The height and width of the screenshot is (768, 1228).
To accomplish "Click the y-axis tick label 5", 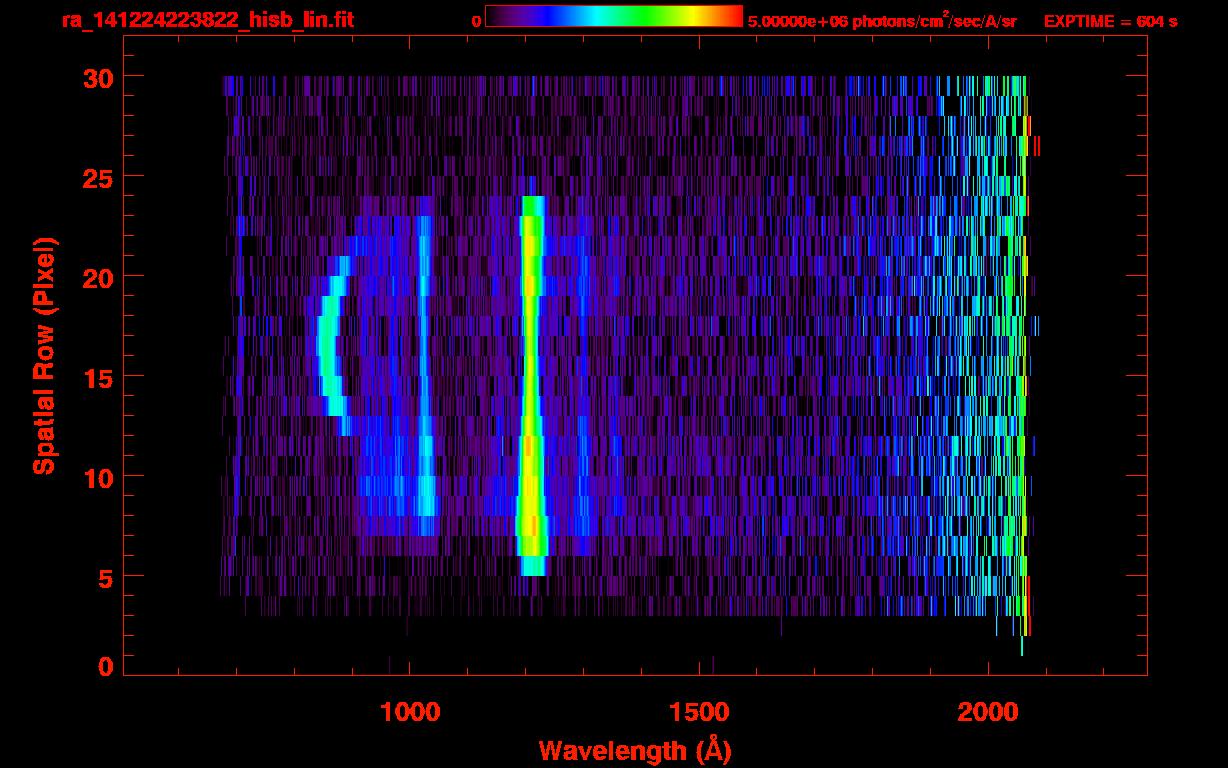I will click(106, 577).
